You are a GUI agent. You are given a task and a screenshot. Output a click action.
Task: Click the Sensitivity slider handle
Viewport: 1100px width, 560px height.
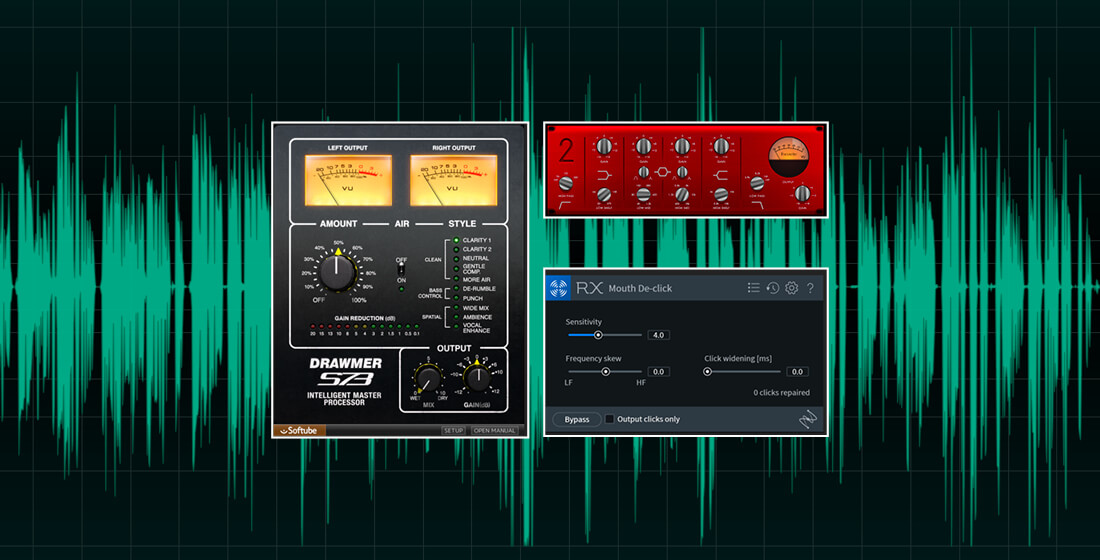598,335
